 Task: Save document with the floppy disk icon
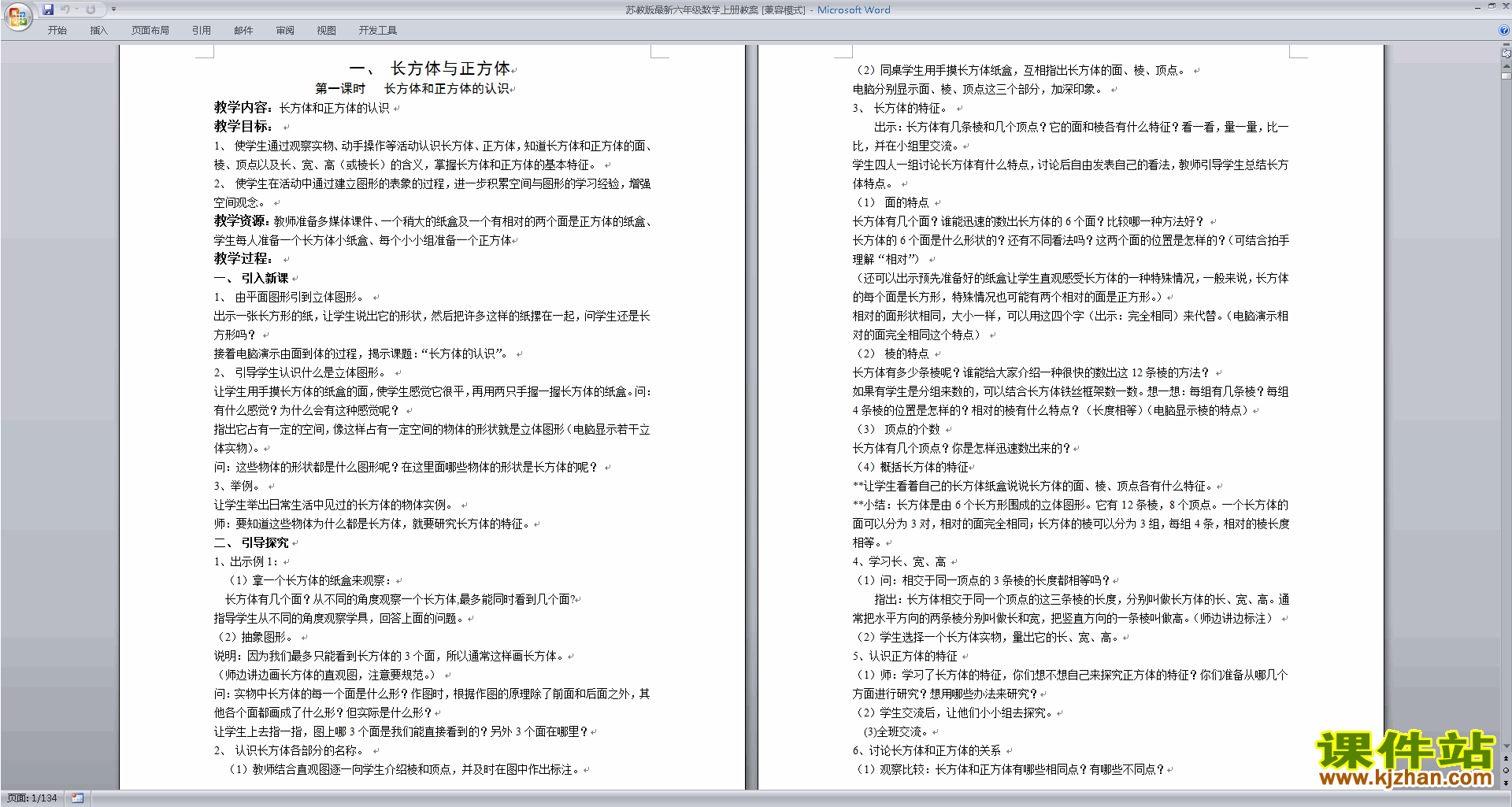pyautogui.click(x=48, y=9)
